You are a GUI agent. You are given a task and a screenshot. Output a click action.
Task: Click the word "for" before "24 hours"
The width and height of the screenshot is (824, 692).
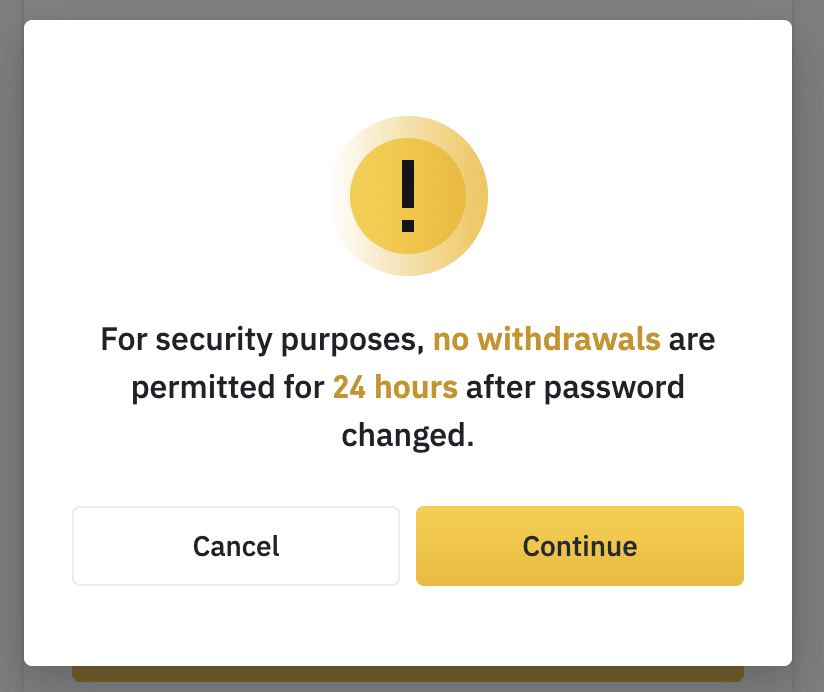298,387
